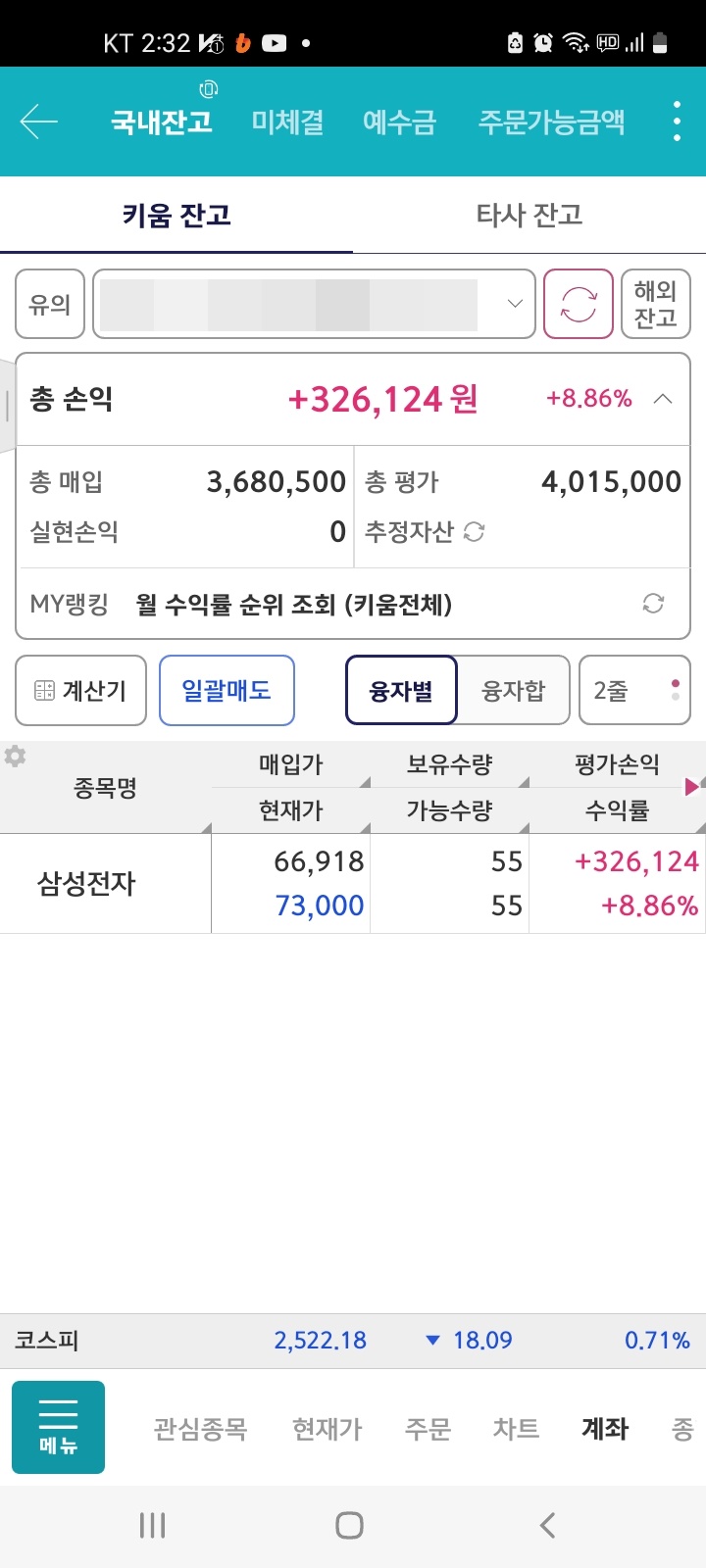The width and height of the screenshot is (706, 1568).
Task: Refresh the MY랭킹 monthly ranking
Action: [653, 604]
